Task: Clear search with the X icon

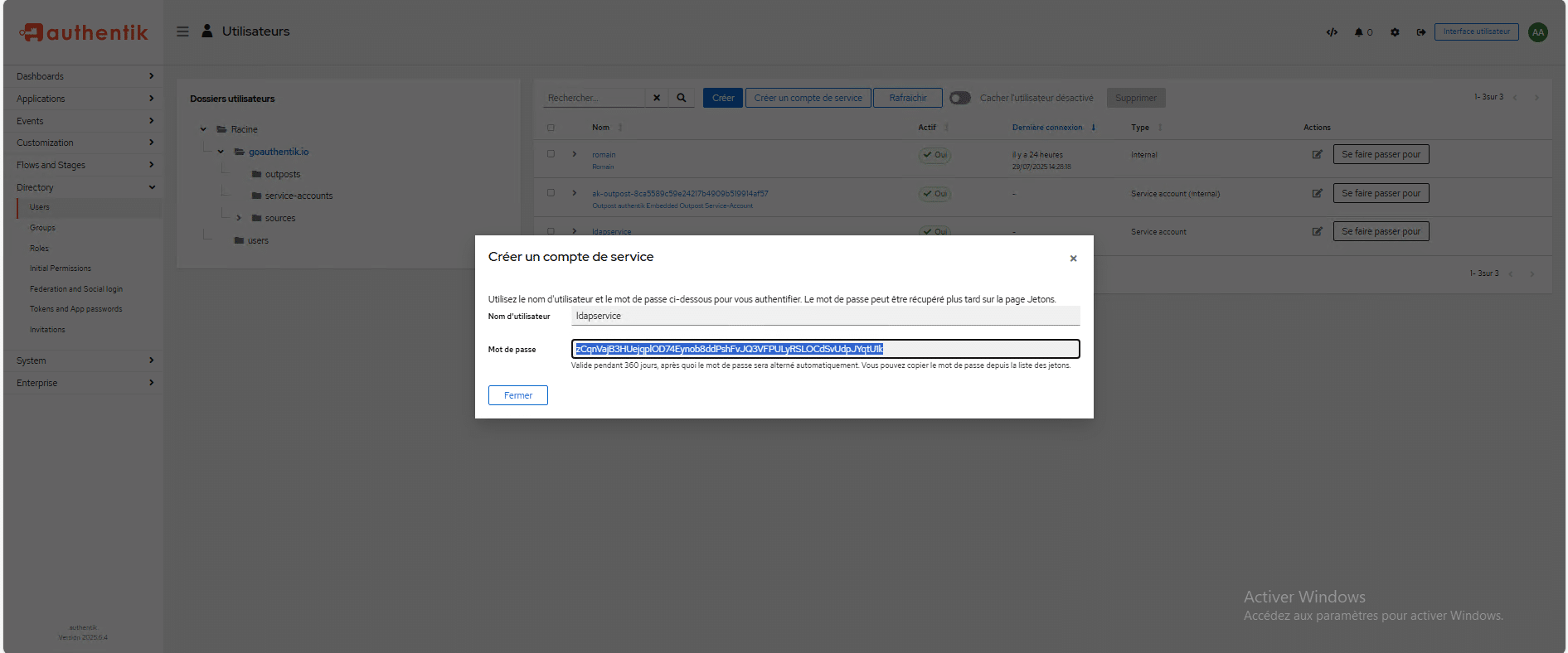Action: pyautogui.click(x=657, y=98)
